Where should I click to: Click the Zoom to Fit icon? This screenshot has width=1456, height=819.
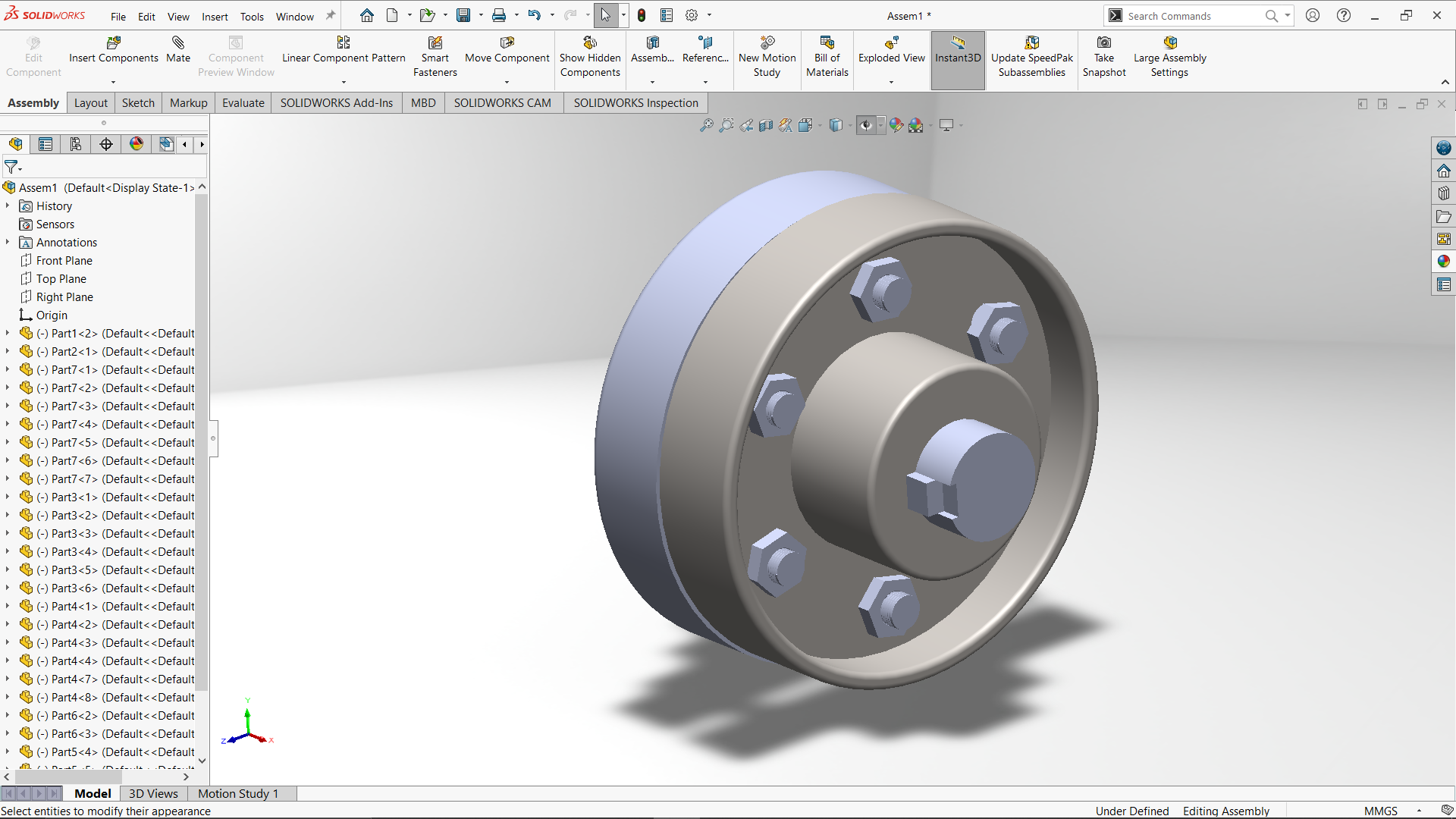click(706, 125)
